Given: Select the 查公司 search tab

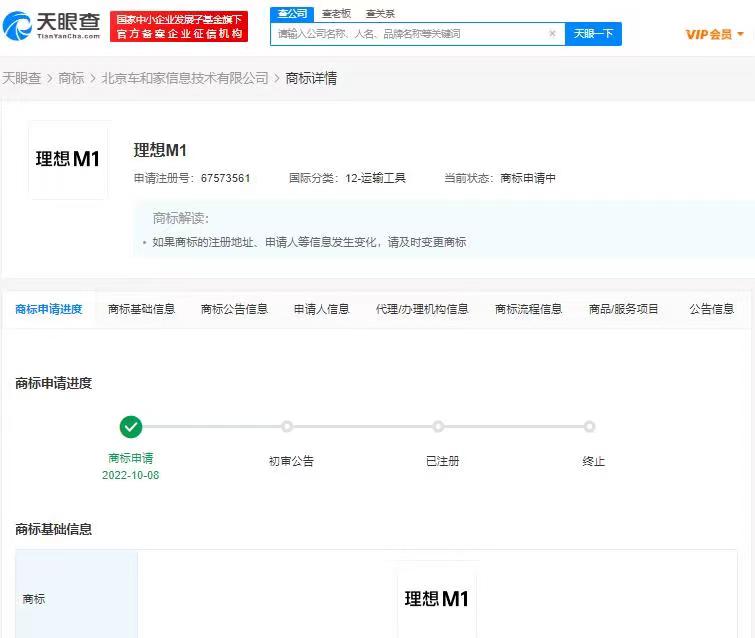Looking at the screenshot, I should click(292, 14).
